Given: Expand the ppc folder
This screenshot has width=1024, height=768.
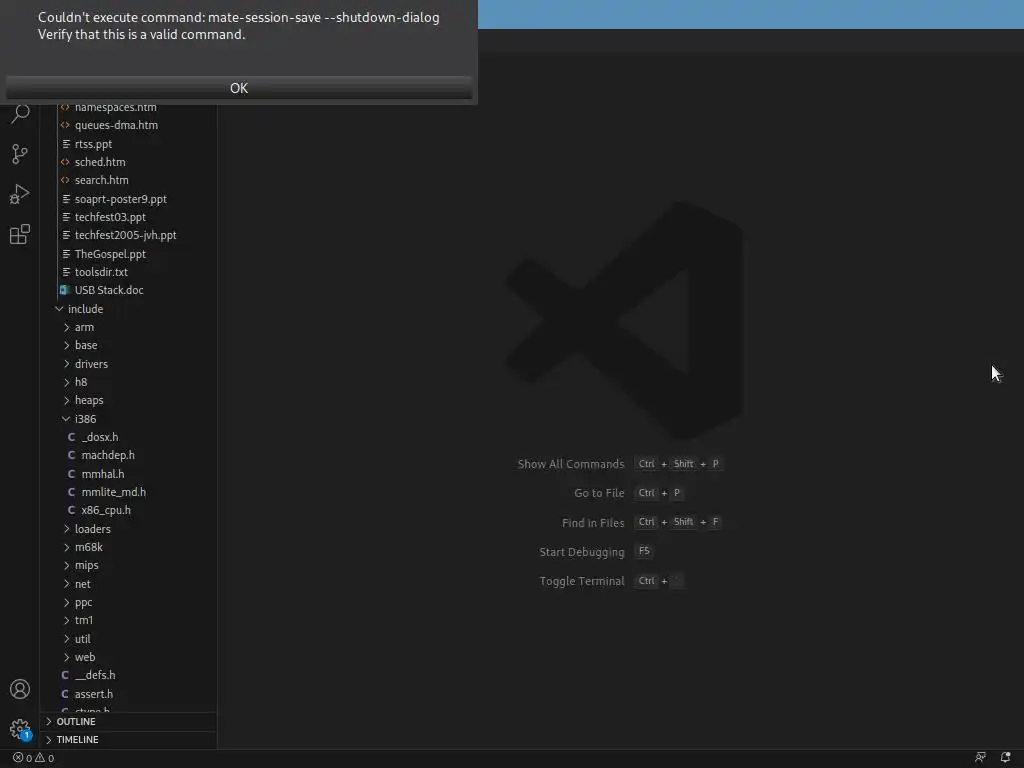Looking at the screenshot, I should pyautogui.click(x=129, y=602).
